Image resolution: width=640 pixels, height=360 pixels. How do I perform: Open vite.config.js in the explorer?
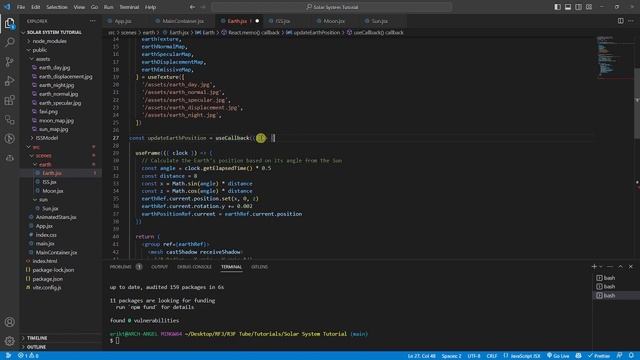coord(47,287)
